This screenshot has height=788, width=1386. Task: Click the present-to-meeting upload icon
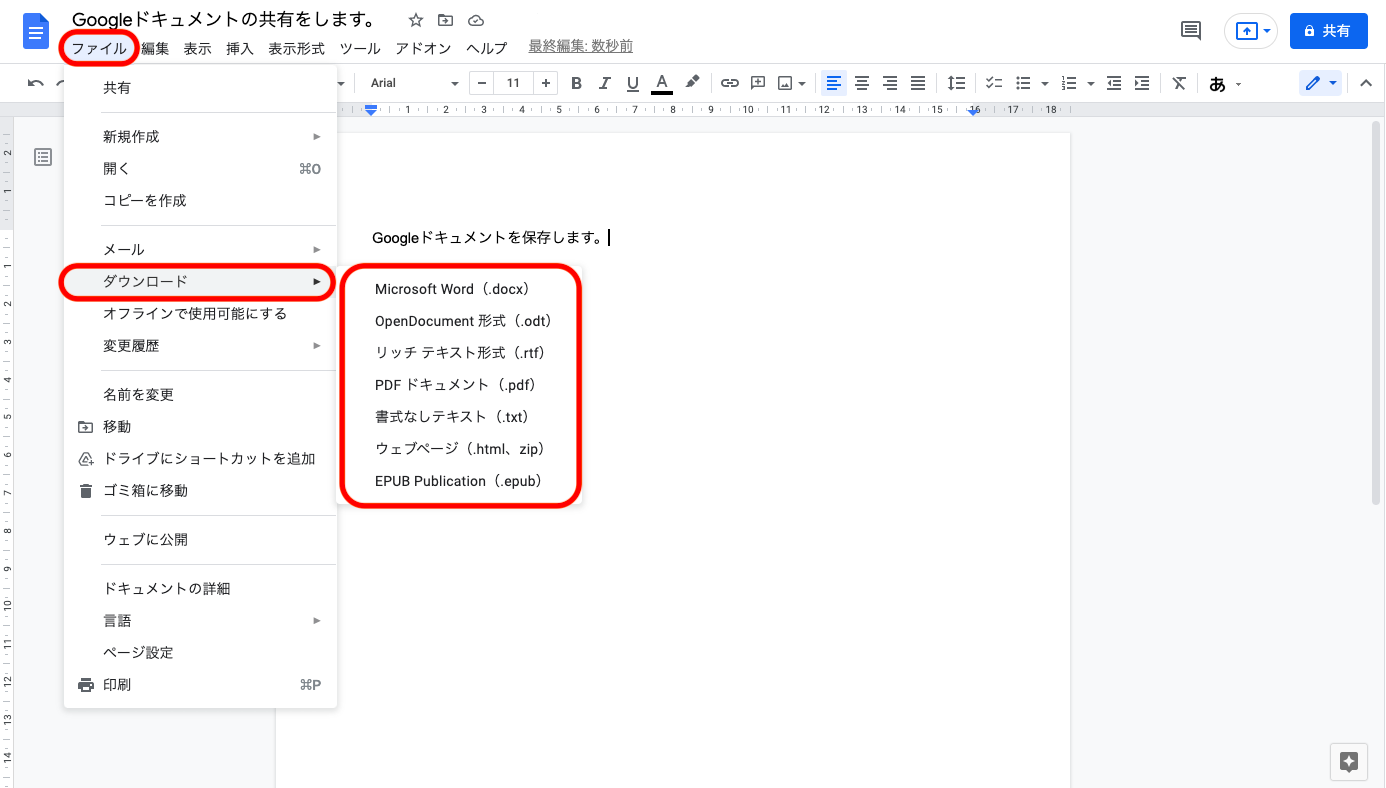(x=1246, y=31)
